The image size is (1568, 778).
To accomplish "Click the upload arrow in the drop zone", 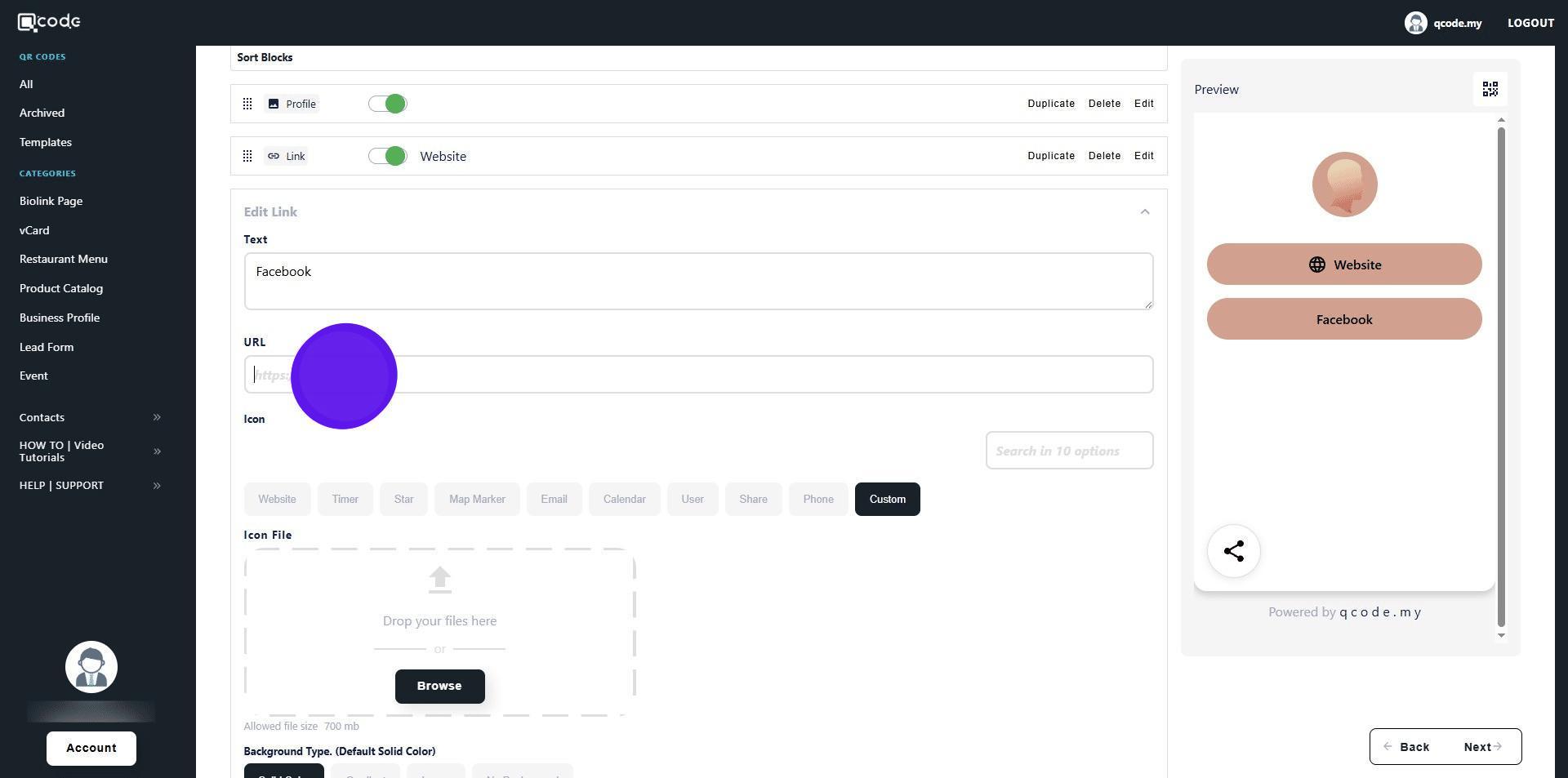I will 439,580.
